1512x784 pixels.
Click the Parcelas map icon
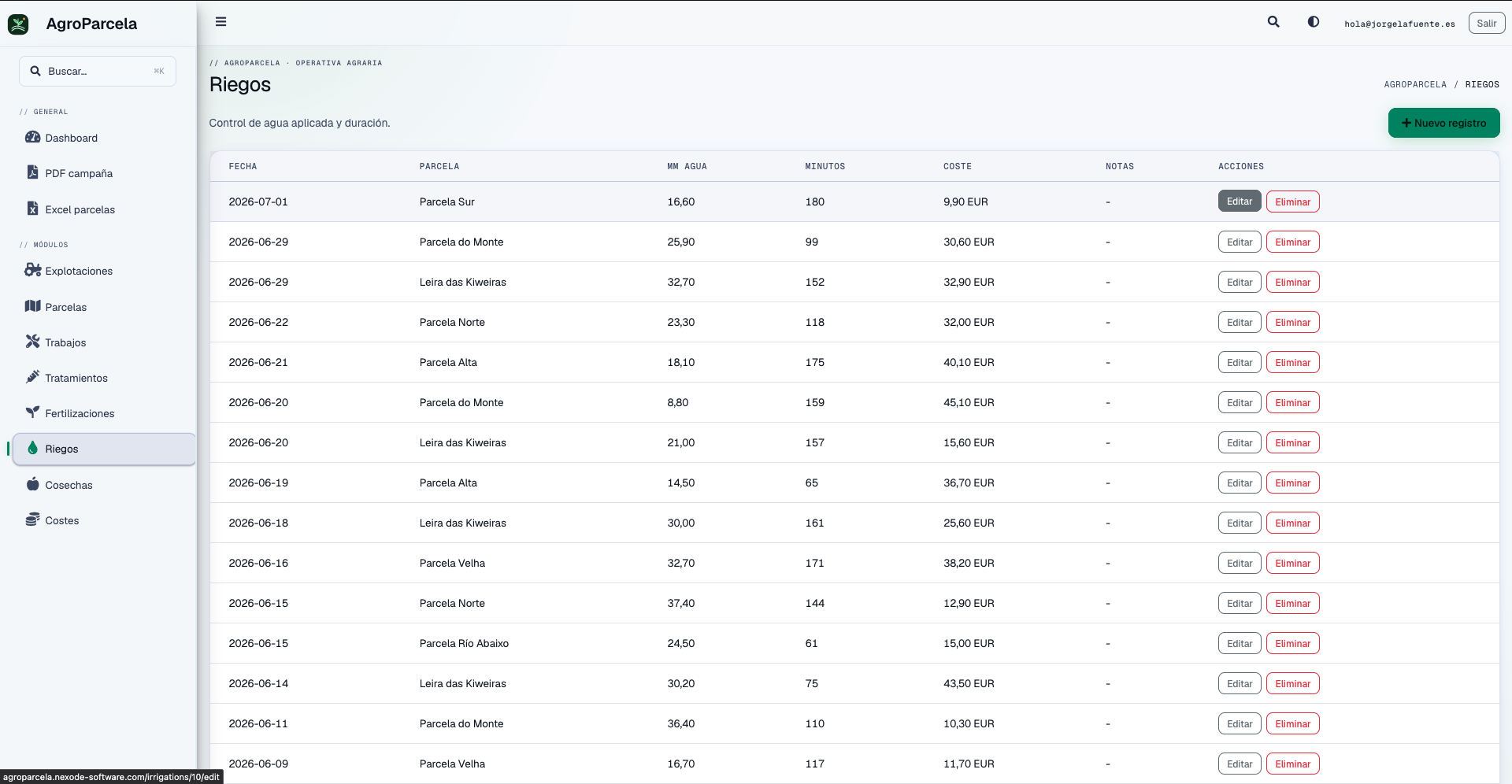click(32, 306)
